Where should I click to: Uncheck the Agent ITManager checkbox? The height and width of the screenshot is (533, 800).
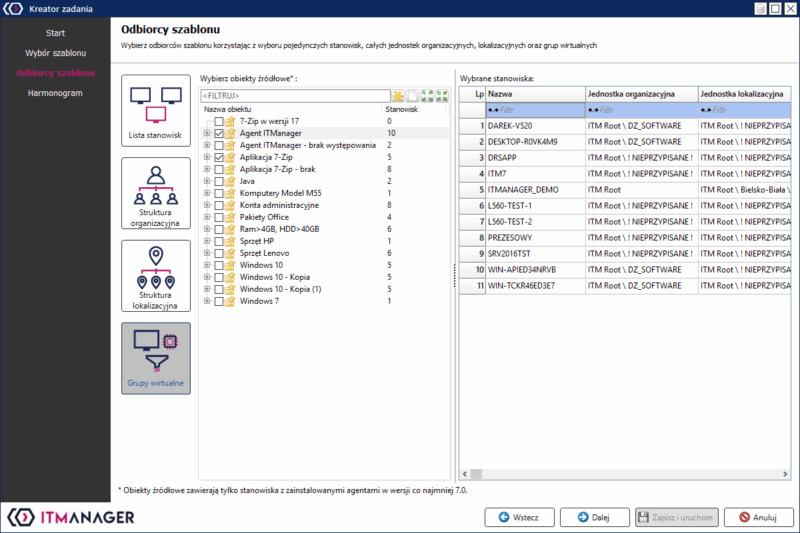click(219, 133)
